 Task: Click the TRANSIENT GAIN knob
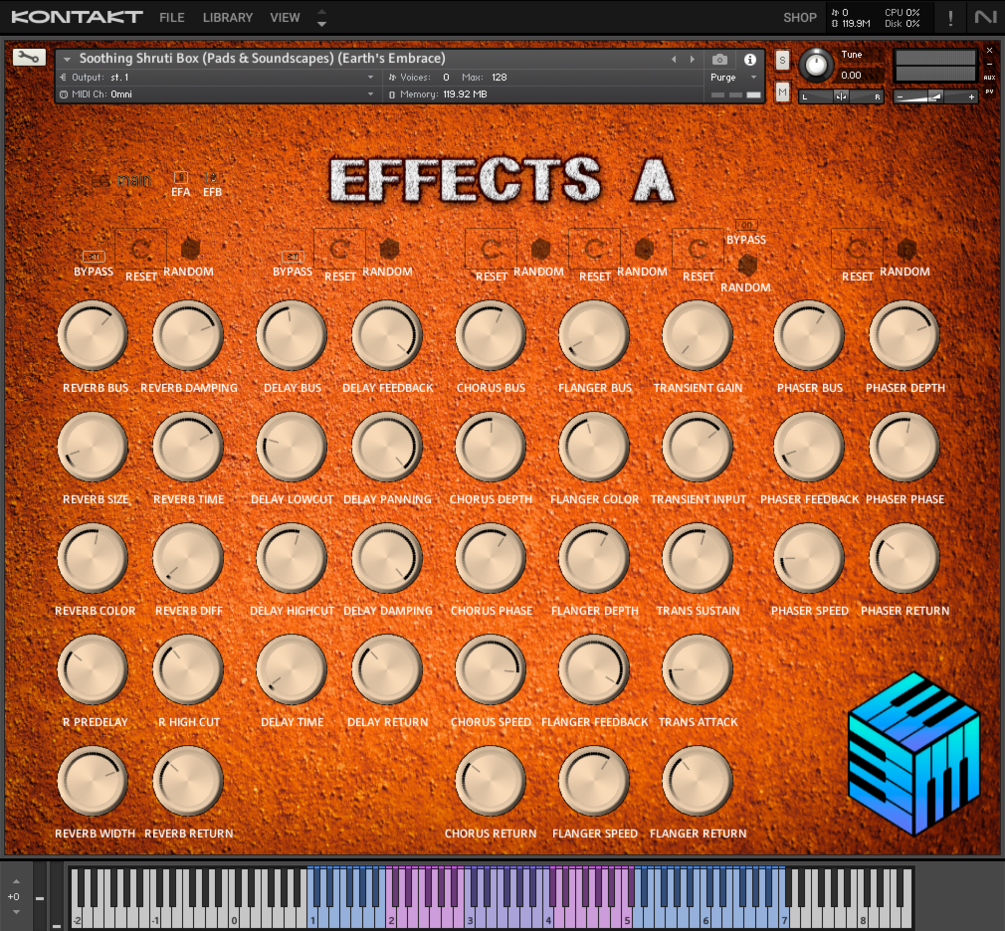coord(697,336)
